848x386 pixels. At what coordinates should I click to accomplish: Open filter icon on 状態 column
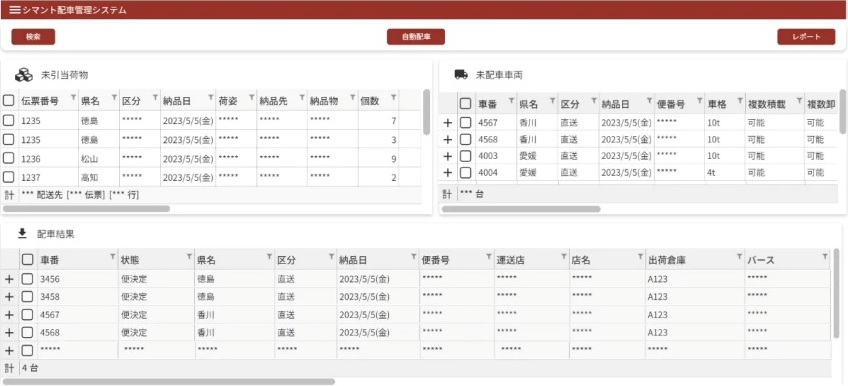click(189, 256)
